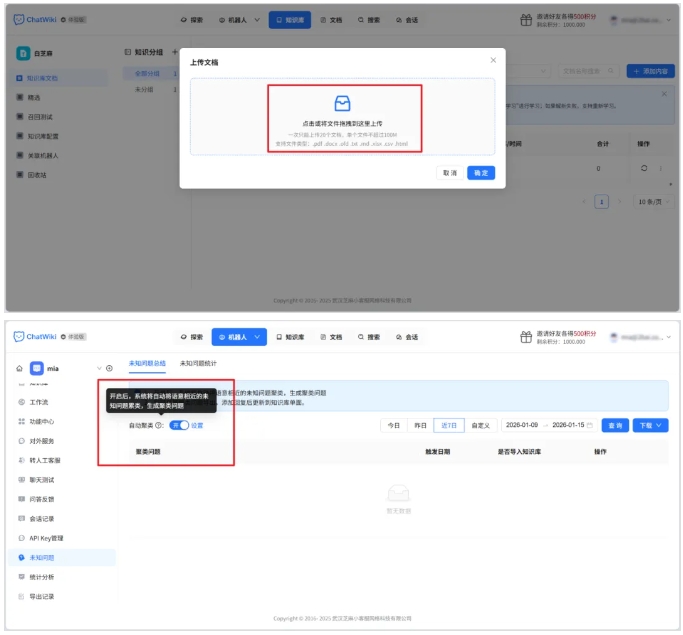
Task: Select the 近7日 date filter
Action: 449,425
